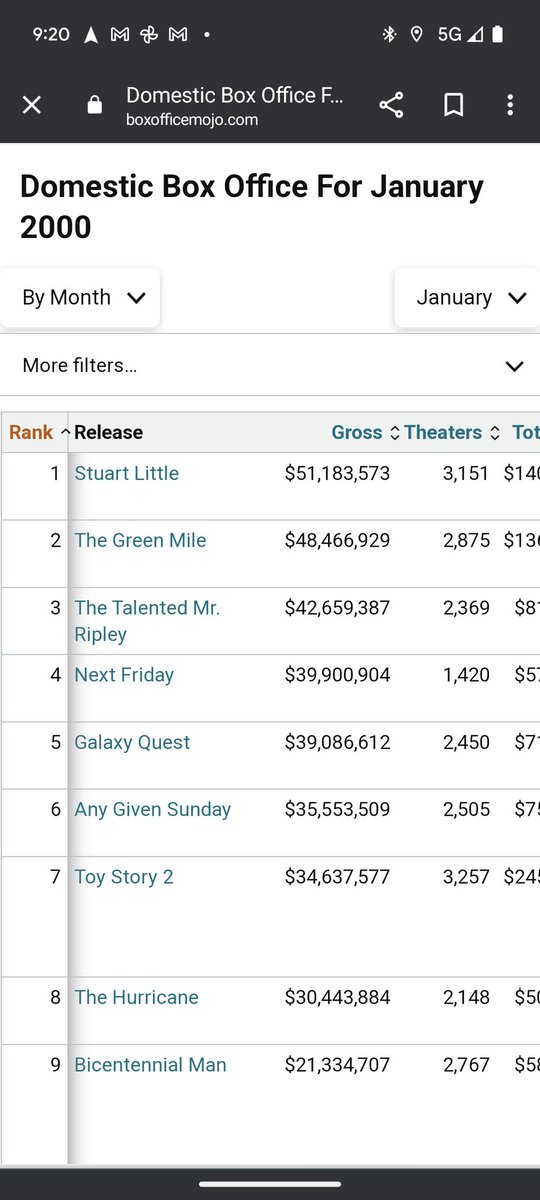Open the Toy Story 2 link
This screenshot has height=1200, width=540.
tap(124, 877)
